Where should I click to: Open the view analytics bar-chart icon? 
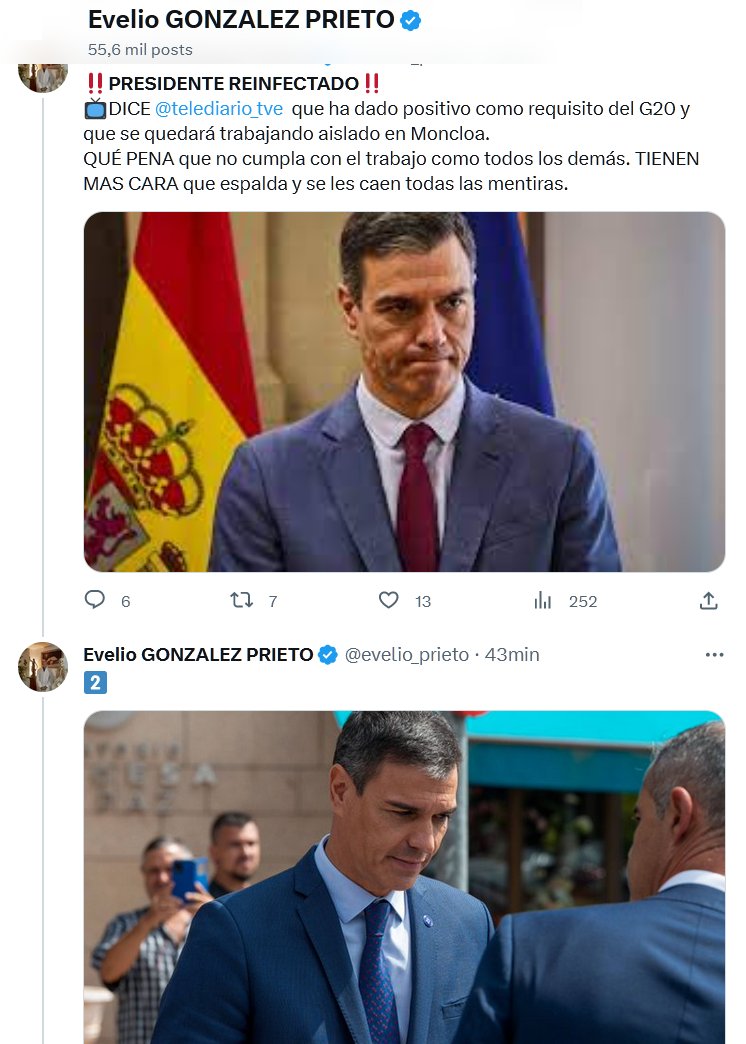[543, 600]
